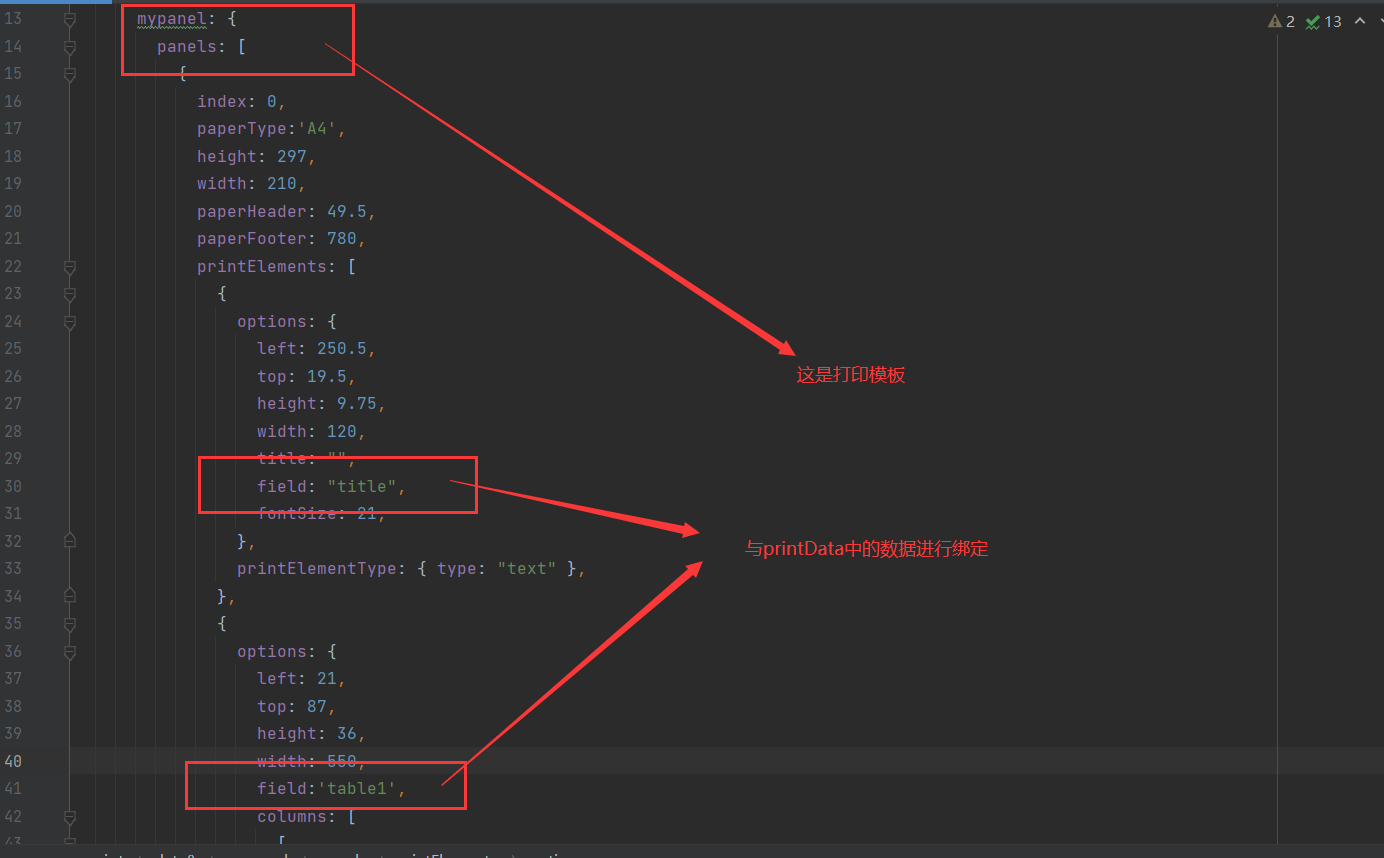Screen dimensions: 1384x858
Task: Click gutter line number 30
Action: pyautogui.click(x=13, y=486)
